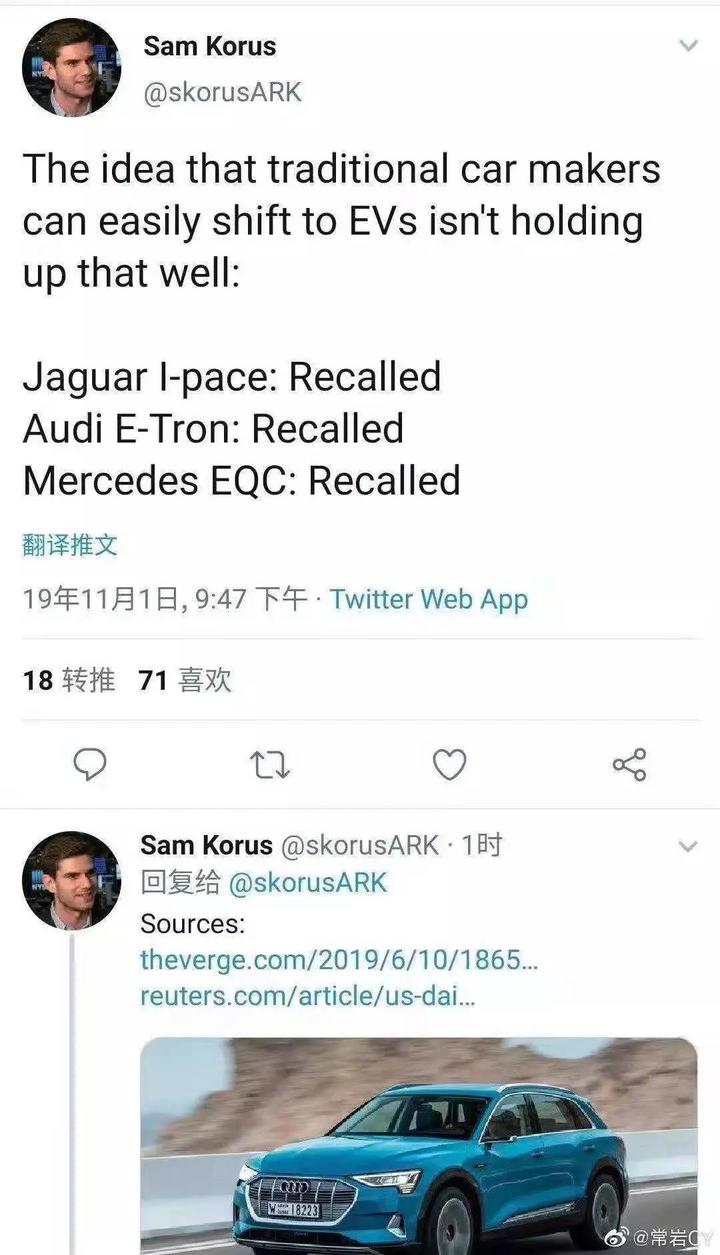The width and height of the screenshot is (720, 1255).
Task: View the 71 喜欢 likes list
Action: (x=185, y=681)
